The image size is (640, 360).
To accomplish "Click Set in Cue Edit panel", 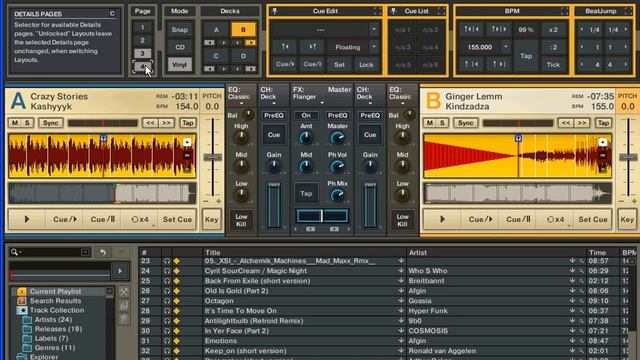I will [339, 64].
